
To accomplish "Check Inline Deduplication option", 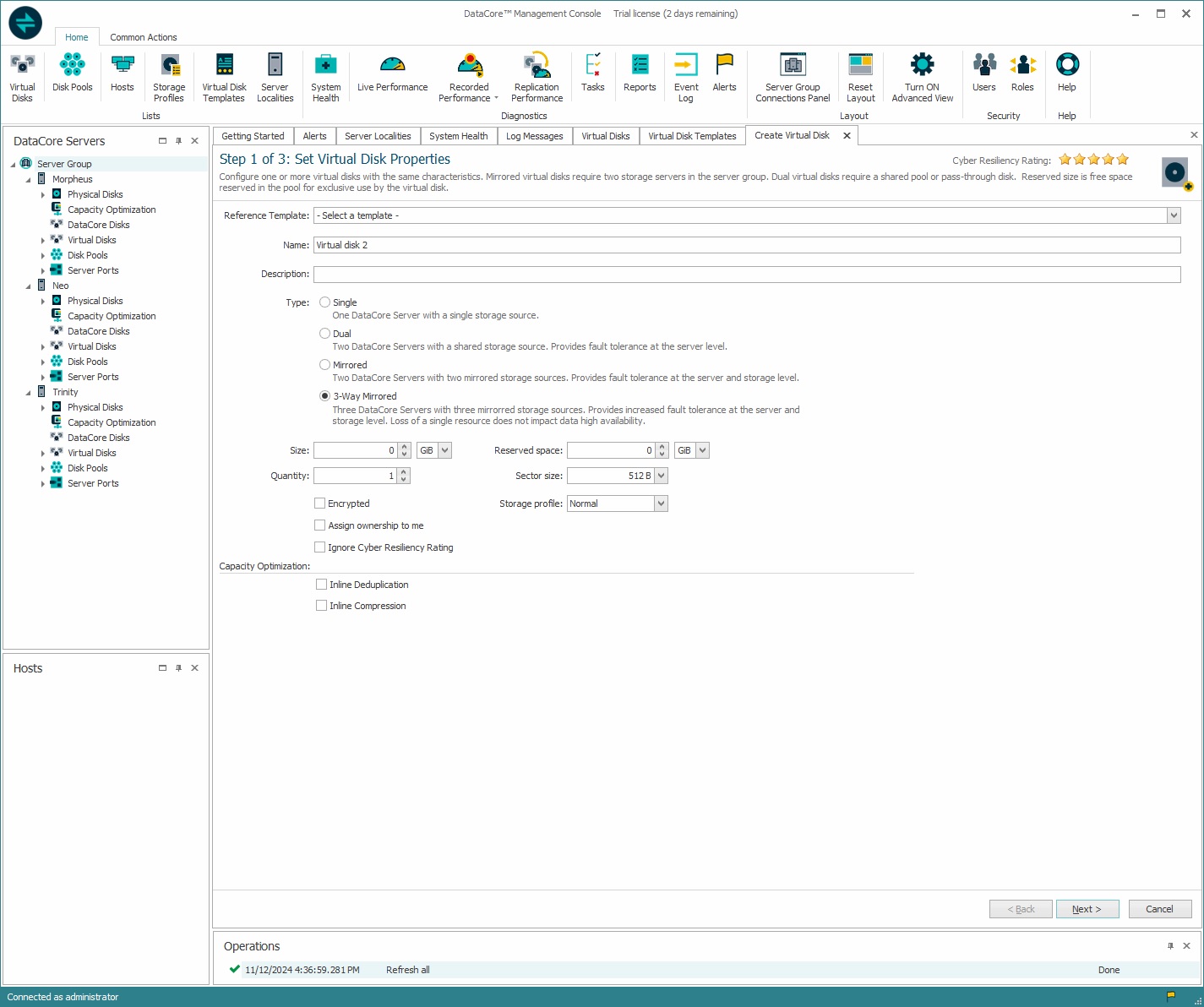I will (x=322, y=585).
